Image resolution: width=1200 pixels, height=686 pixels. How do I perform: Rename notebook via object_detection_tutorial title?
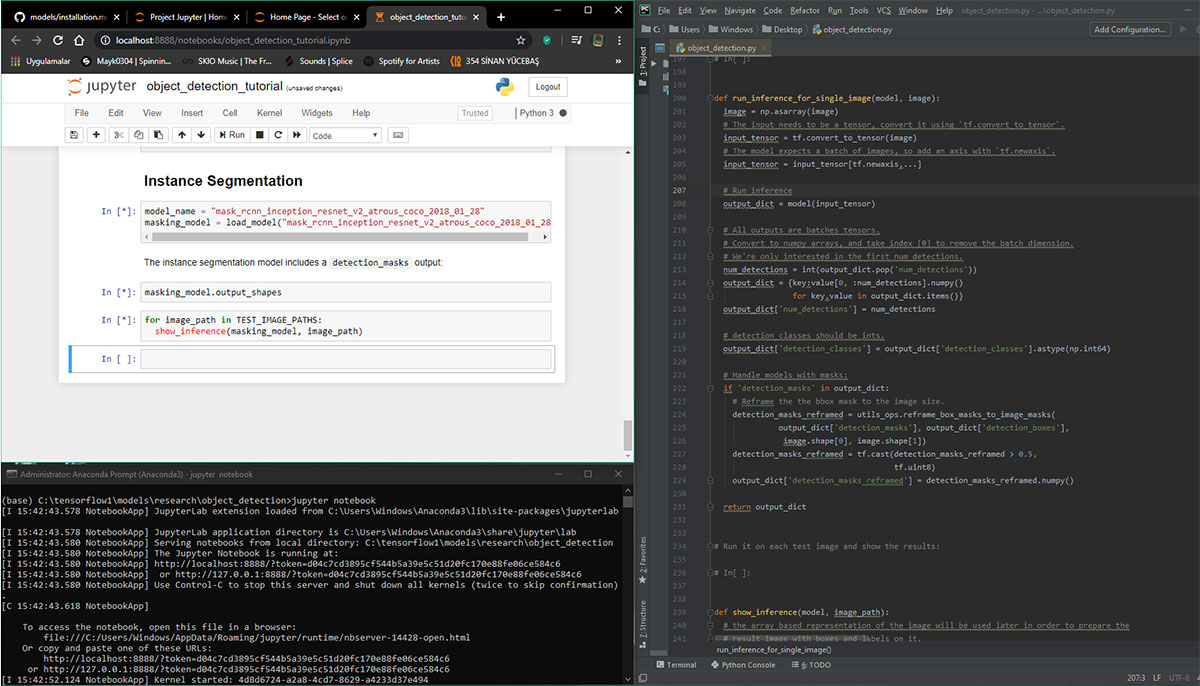click(x=213, y=87)
